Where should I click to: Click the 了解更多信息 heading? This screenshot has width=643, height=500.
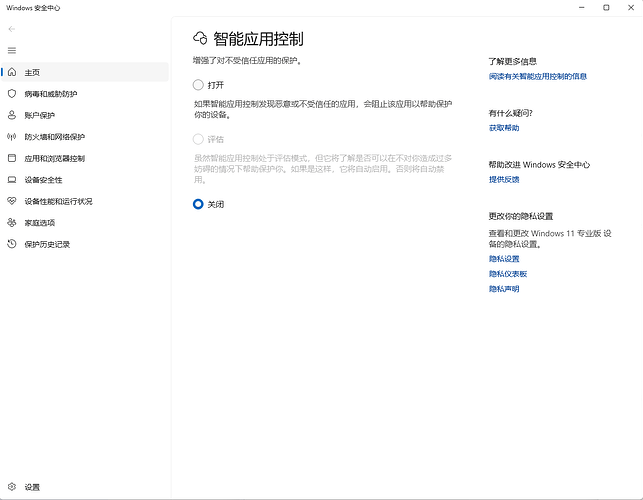coord(513,62)
